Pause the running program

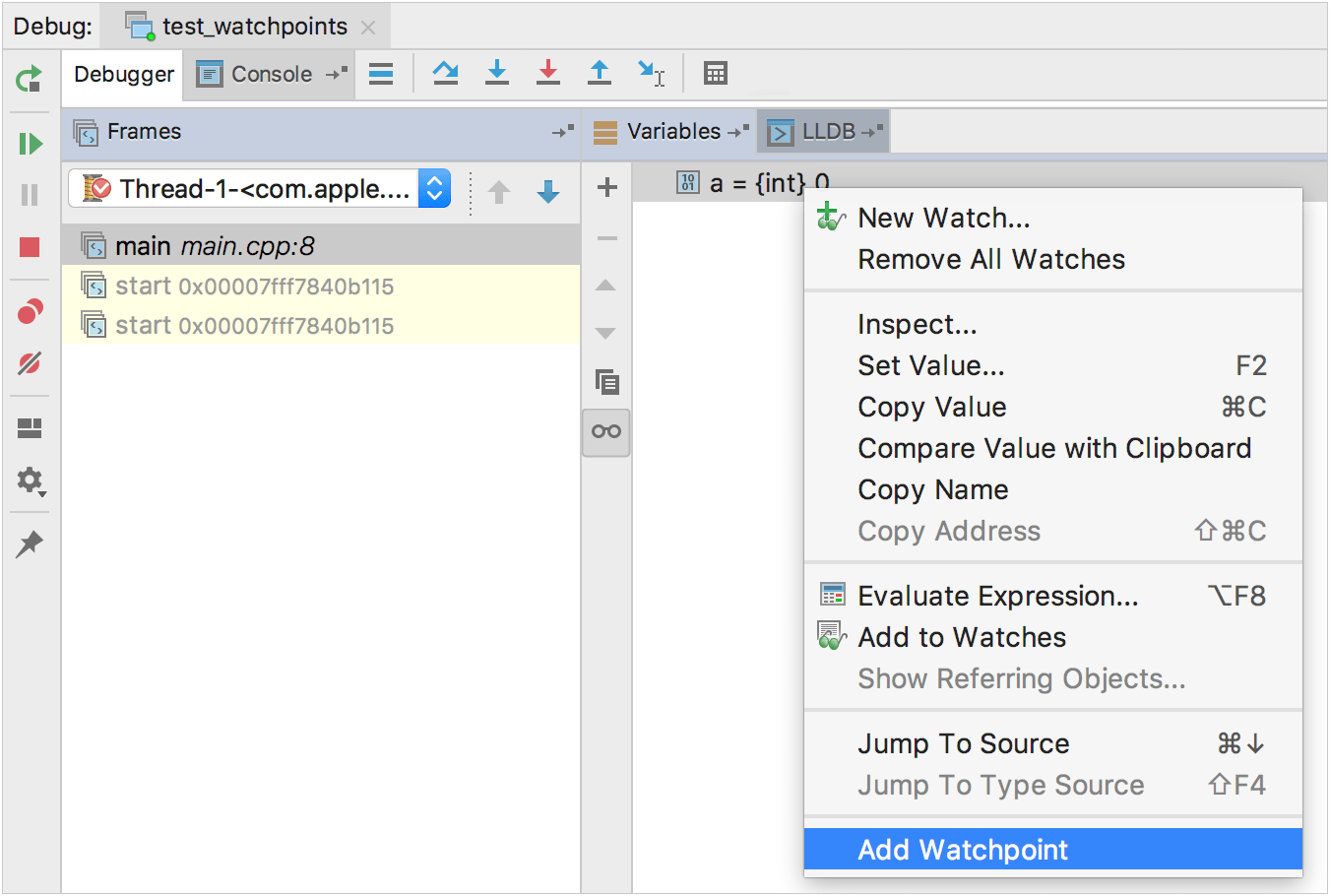[30, 195]
